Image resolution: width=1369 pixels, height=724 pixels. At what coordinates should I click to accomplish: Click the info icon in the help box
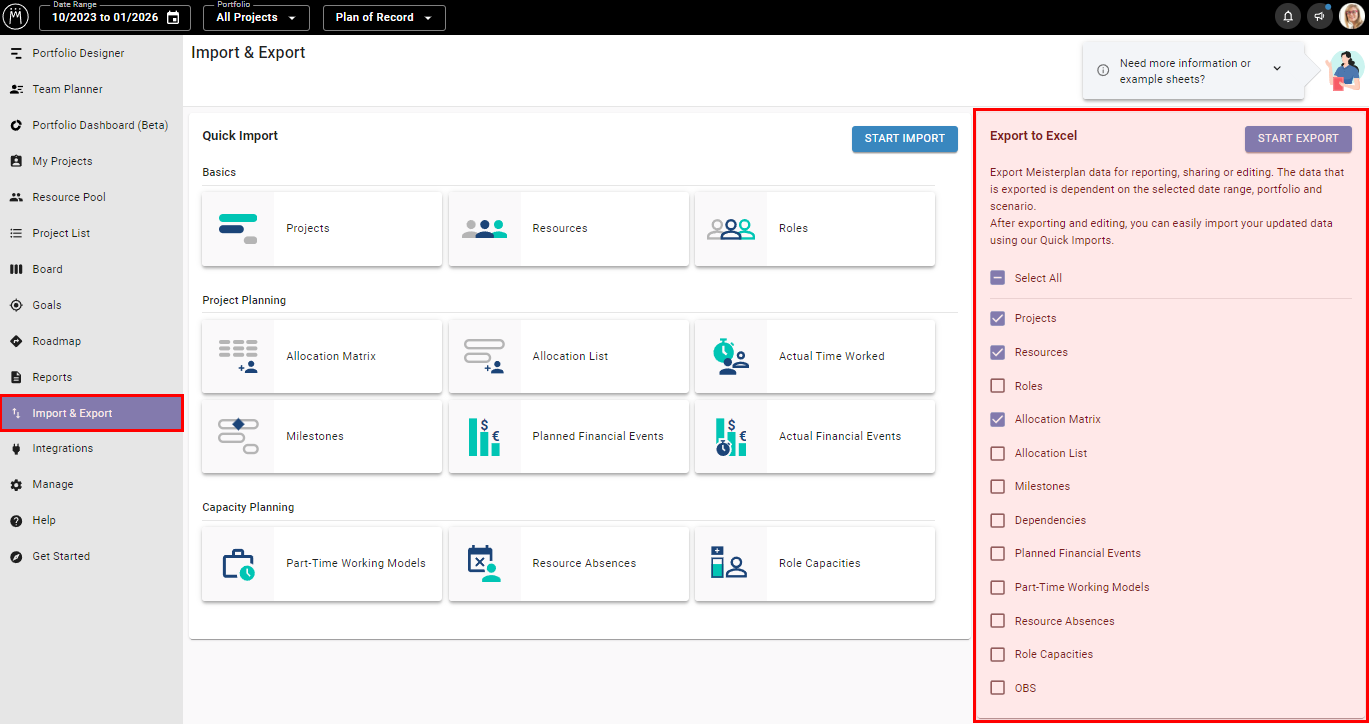click(1103, 70)
